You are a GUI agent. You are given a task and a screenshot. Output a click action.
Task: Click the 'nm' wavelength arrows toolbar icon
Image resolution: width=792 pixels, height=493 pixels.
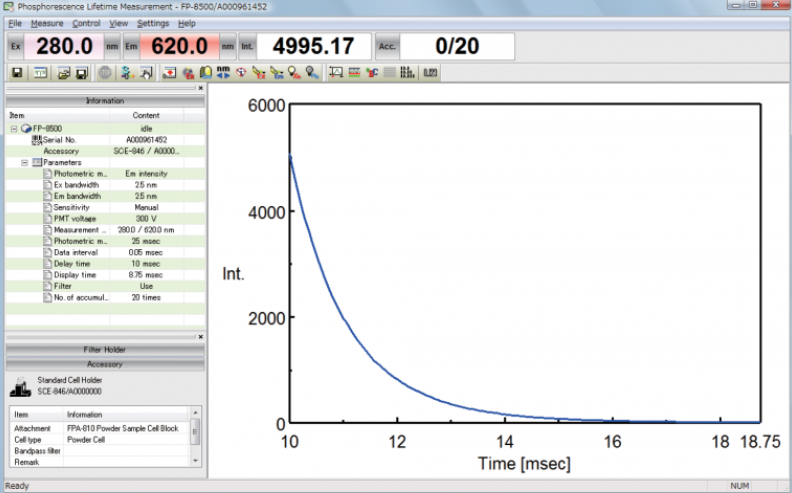click(x=223, y=72)
